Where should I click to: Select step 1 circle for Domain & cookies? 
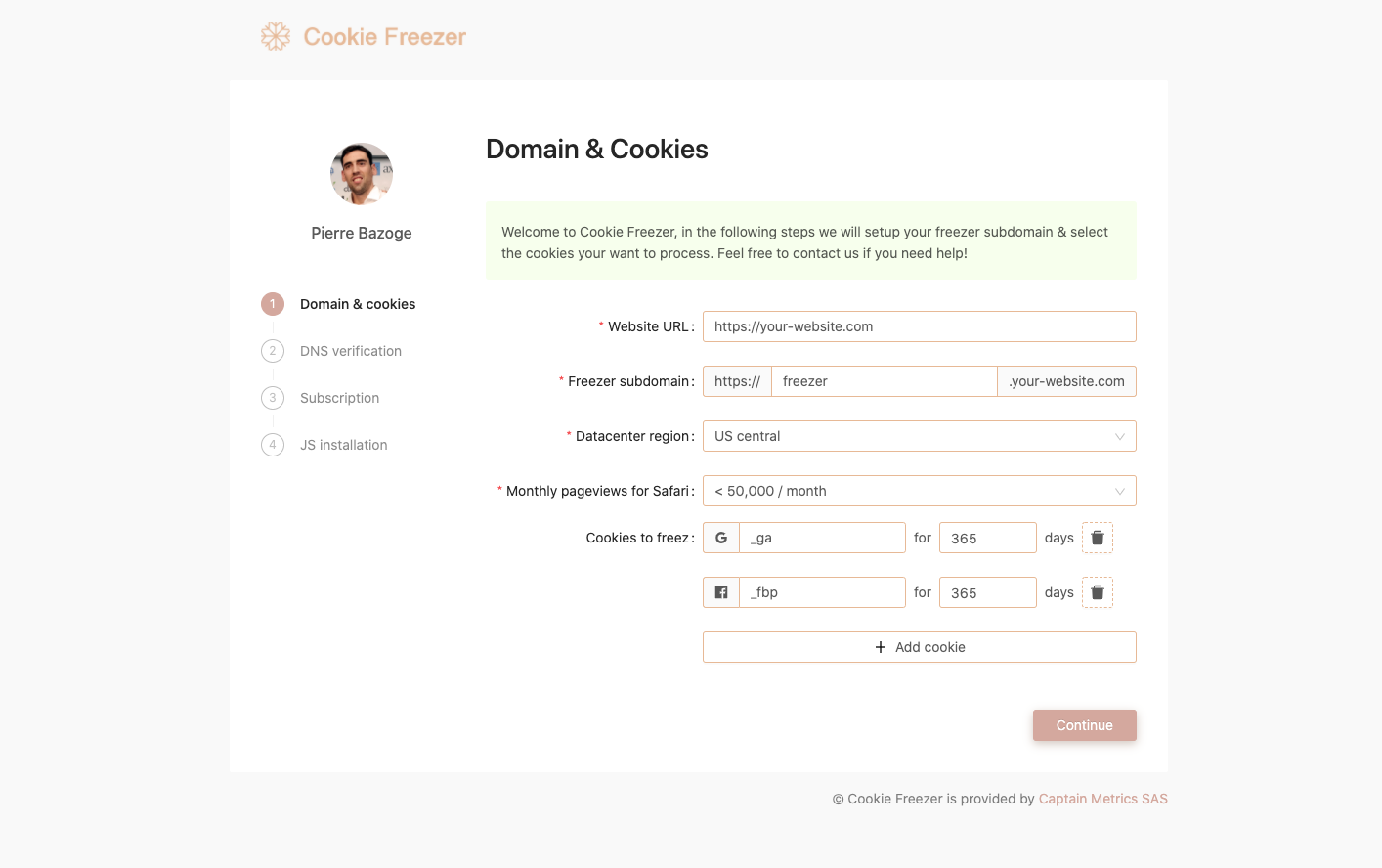coord(273,304)
